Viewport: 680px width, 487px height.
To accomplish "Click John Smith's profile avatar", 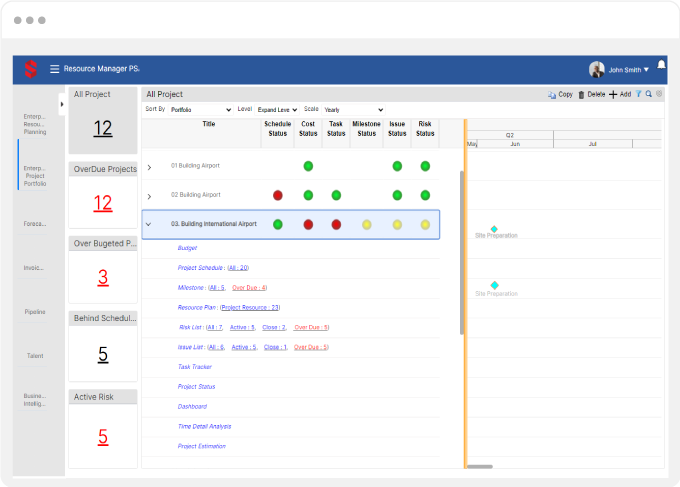I will coord(597,69).
